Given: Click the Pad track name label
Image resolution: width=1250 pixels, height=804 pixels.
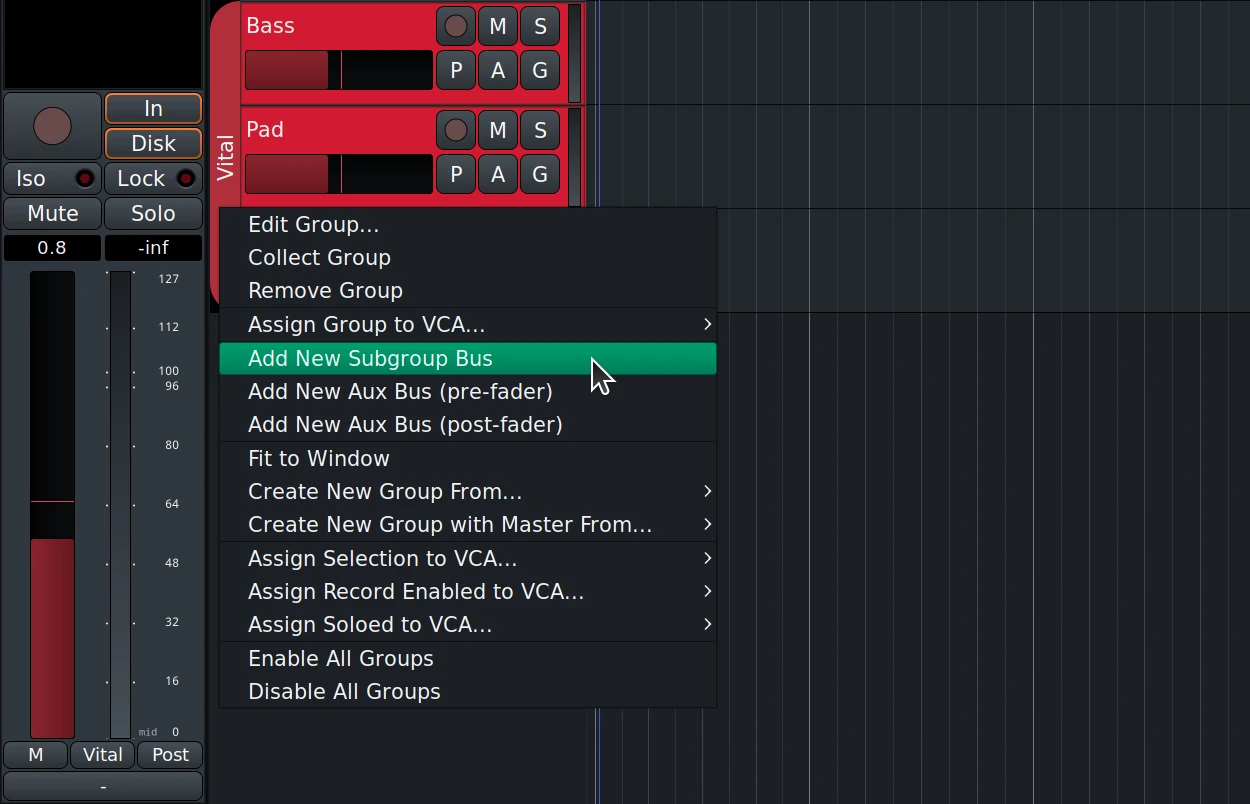Looking at the screenshot, I should point(265,130).
